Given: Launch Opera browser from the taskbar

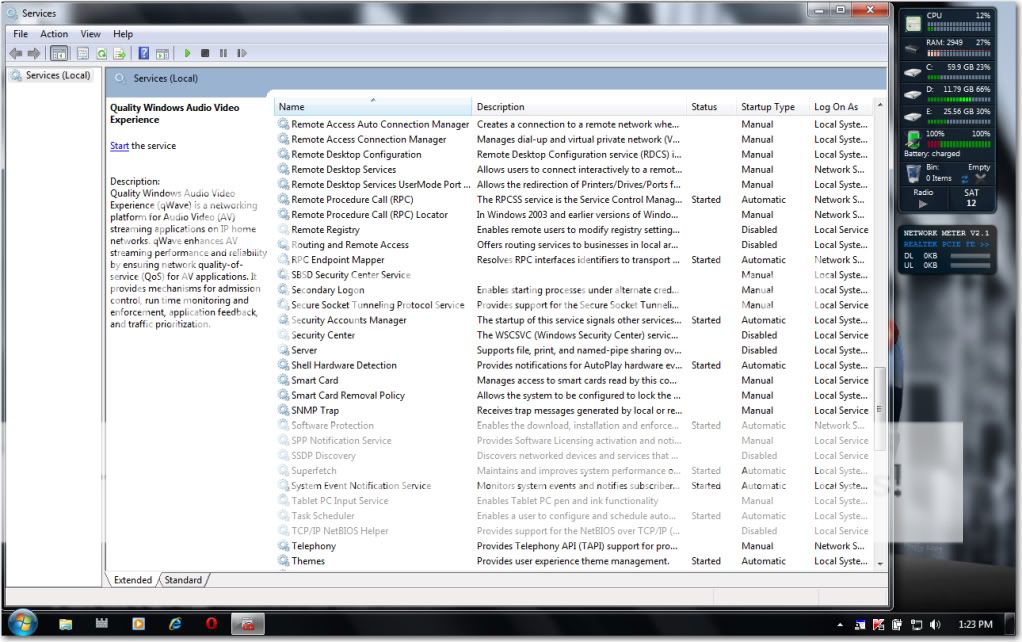Looking at the screenshot, I should point(211,624).
